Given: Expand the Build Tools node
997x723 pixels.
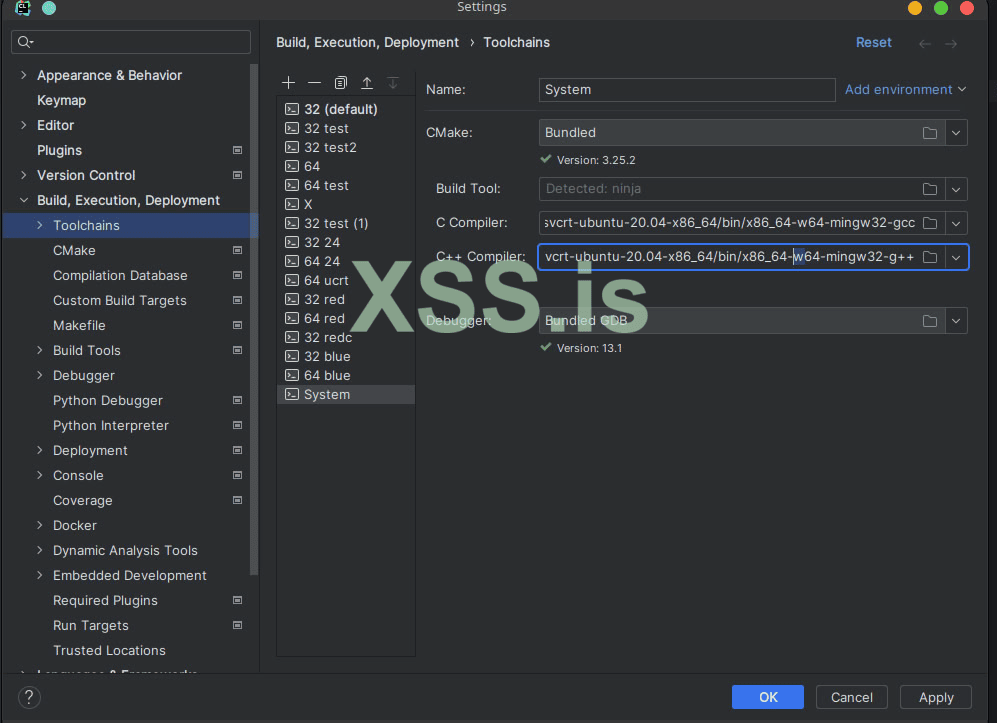Looking at the screenshot, I should coord(39,350).
